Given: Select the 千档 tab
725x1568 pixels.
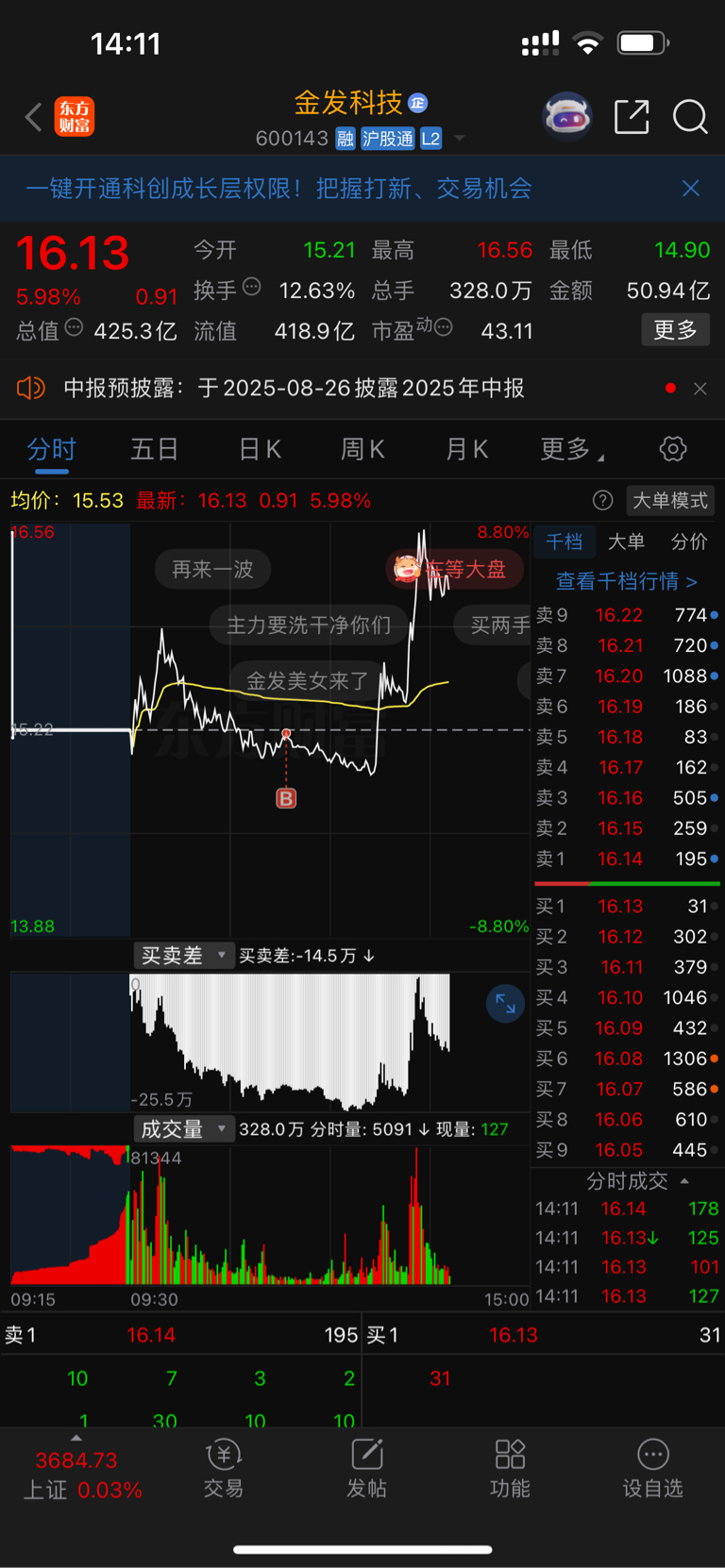Looking at the screenshot, I should (565, 542).
